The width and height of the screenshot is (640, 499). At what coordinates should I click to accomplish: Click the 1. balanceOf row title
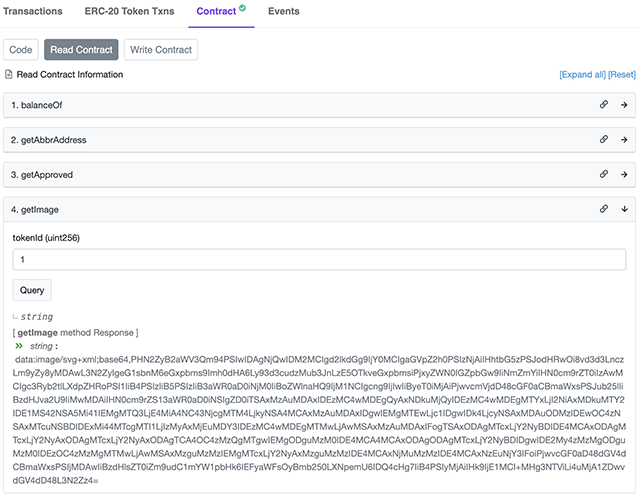[37, 105]
